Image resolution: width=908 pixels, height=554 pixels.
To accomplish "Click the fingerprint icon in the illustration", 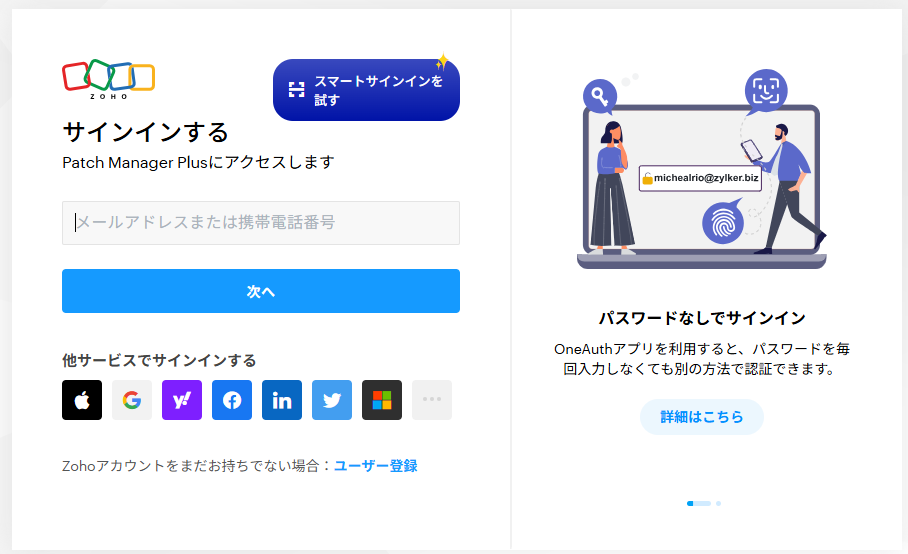I will tap(723, 223).
